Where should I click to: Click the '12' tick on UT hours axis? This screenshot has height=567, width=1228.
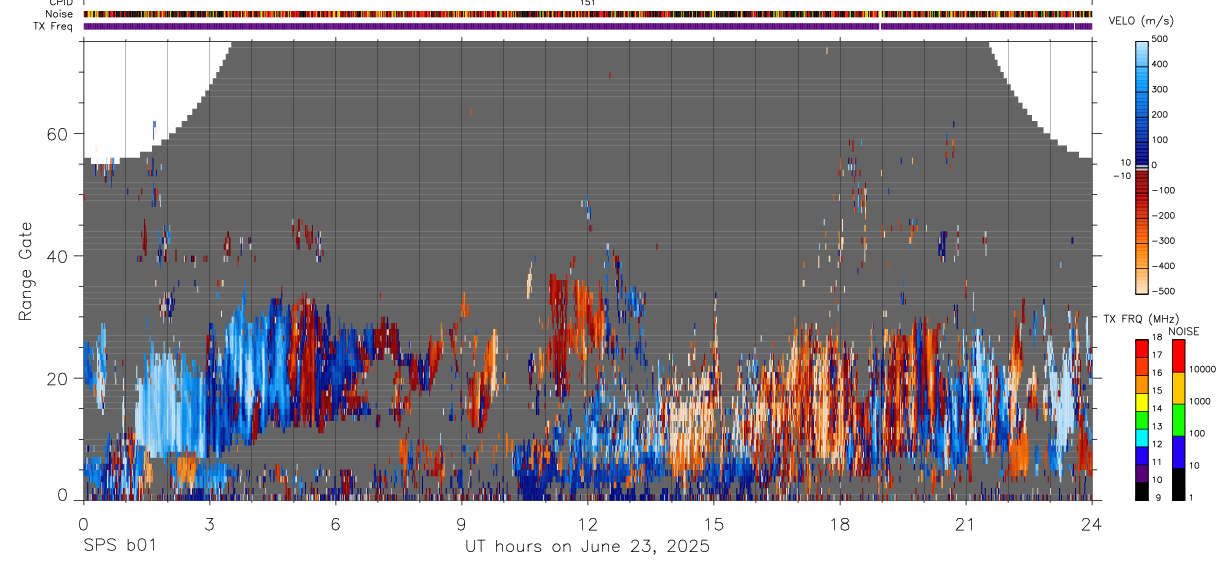pyautogui.click(x=588, y=523)
